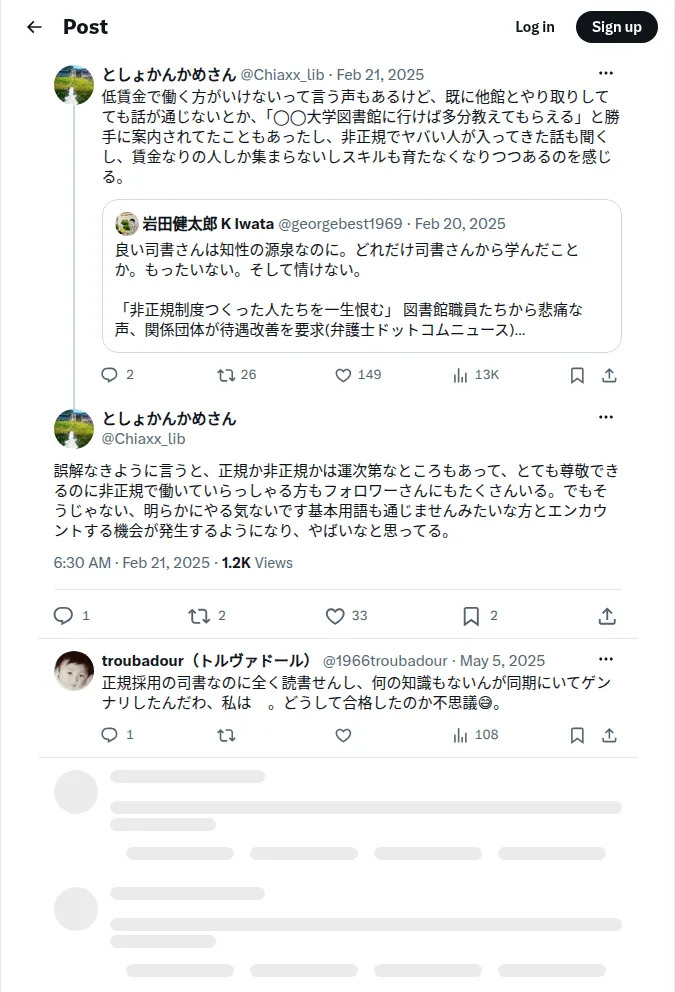Image resolution: width=675 pixels, height=992 pixels.
Task: Like the first post with 149 likes
Action: click(x=358, y=375)
